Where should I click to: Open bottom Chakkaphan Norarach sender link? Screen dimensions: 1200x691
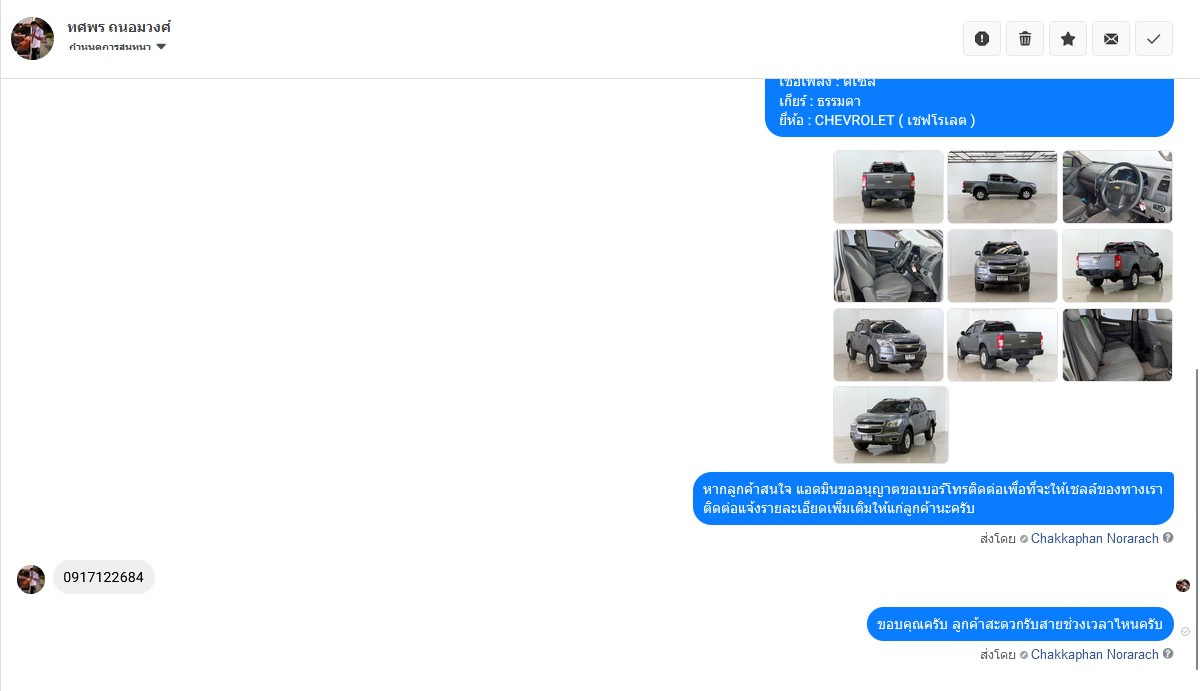tap(1094, 654)
